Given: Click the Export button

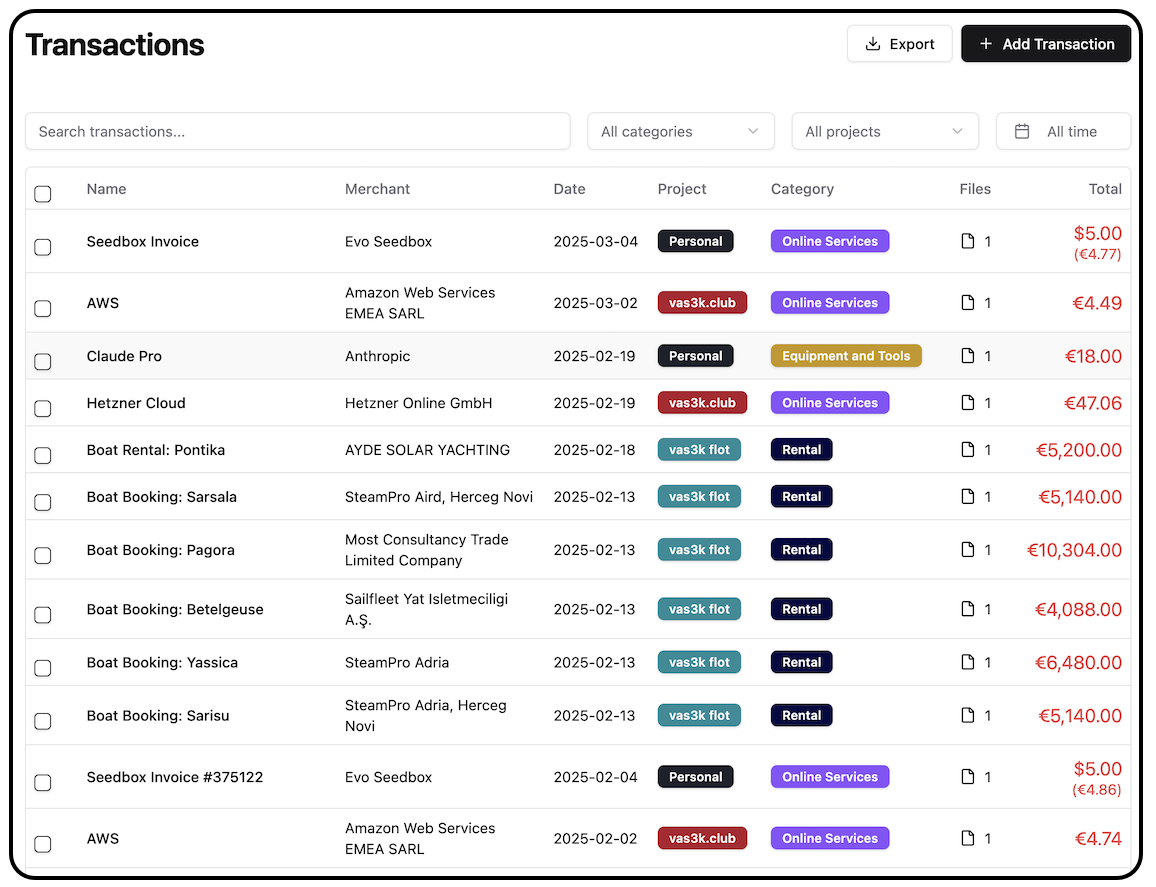Looking at the screenshot, I should point(899,43).
